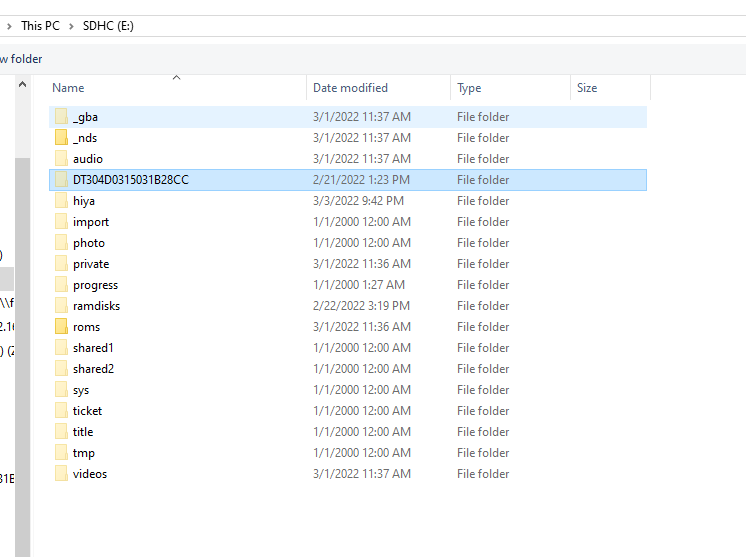This screenshot has width=746, height=557.
Task: Click the _nds folder icon
Action: coord(61,137)
